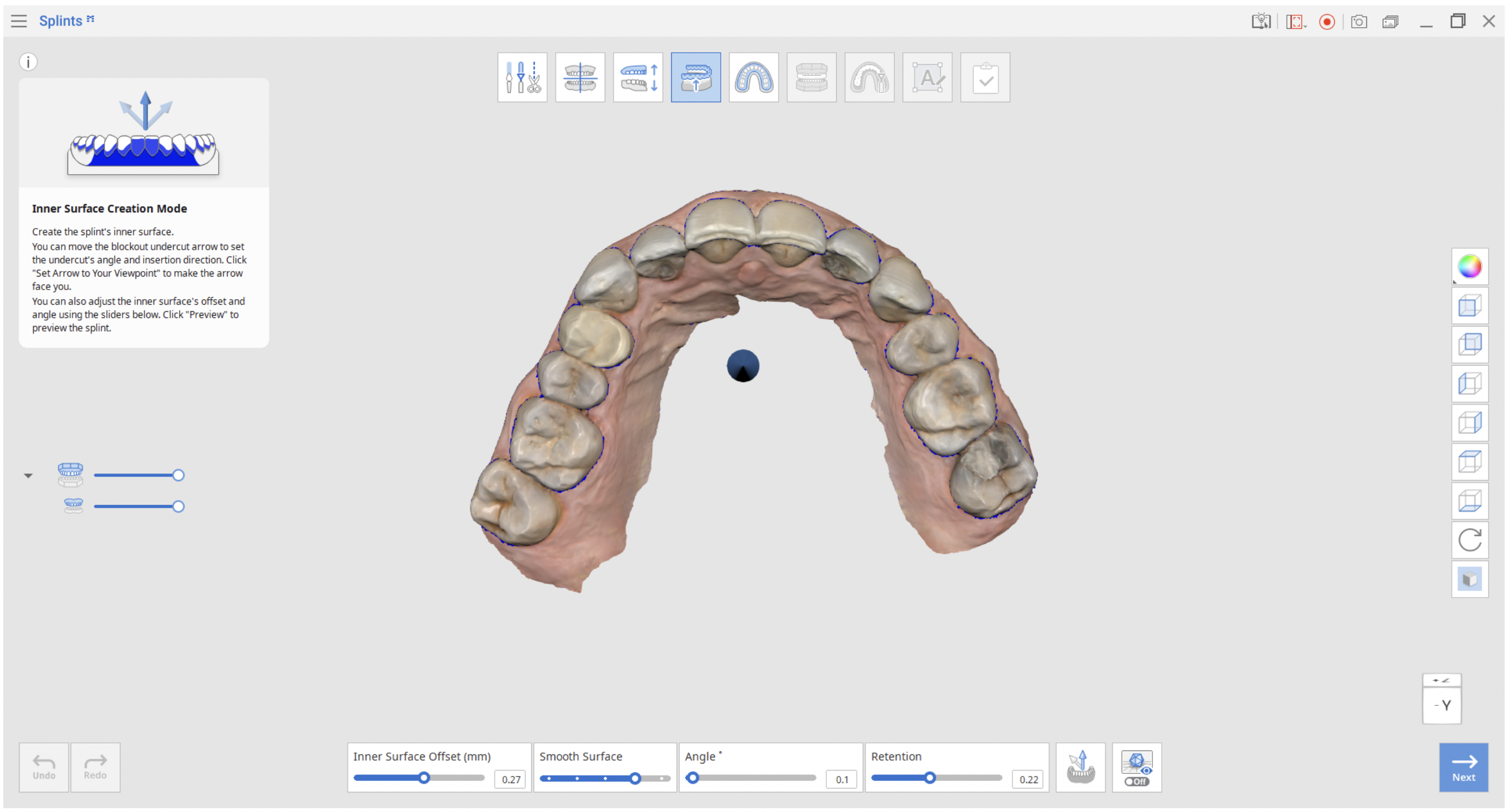Screen dimensions: 1509x812
Task: Switch to back cube view
Action: point(1470,345)
